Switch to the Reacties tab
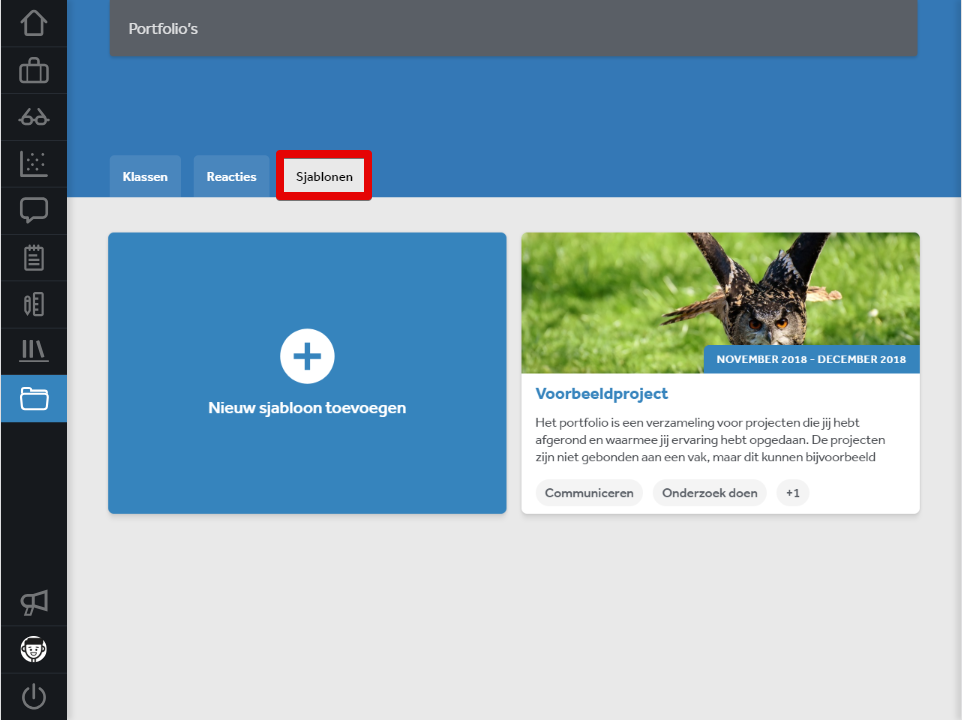 coord(231,177)
